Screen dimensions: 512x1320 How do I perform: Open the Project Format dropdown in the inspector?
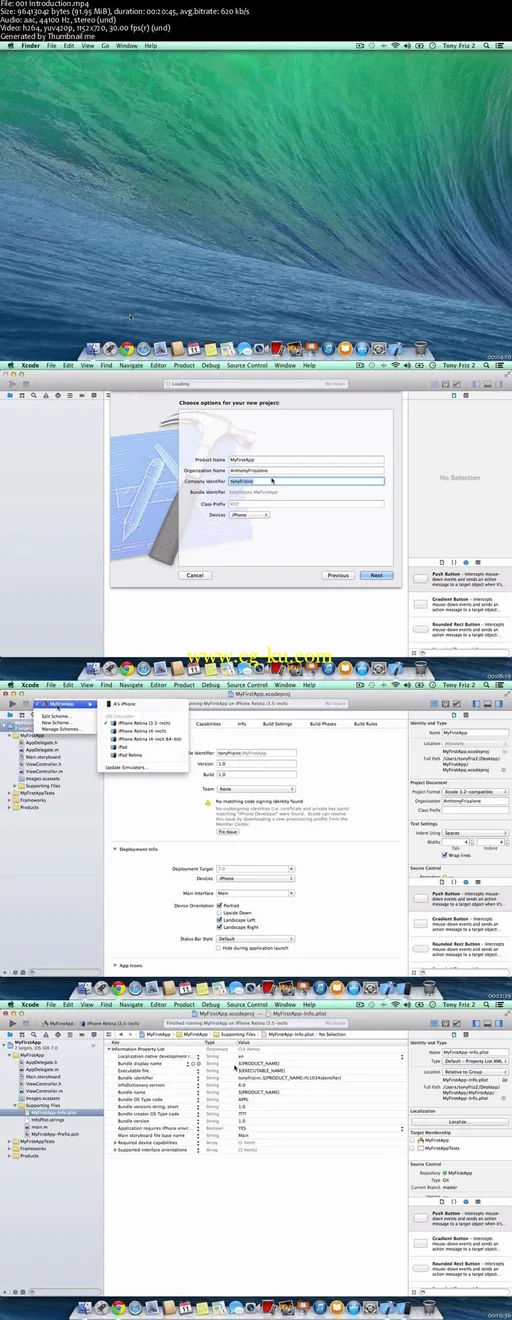coord(474,791)
